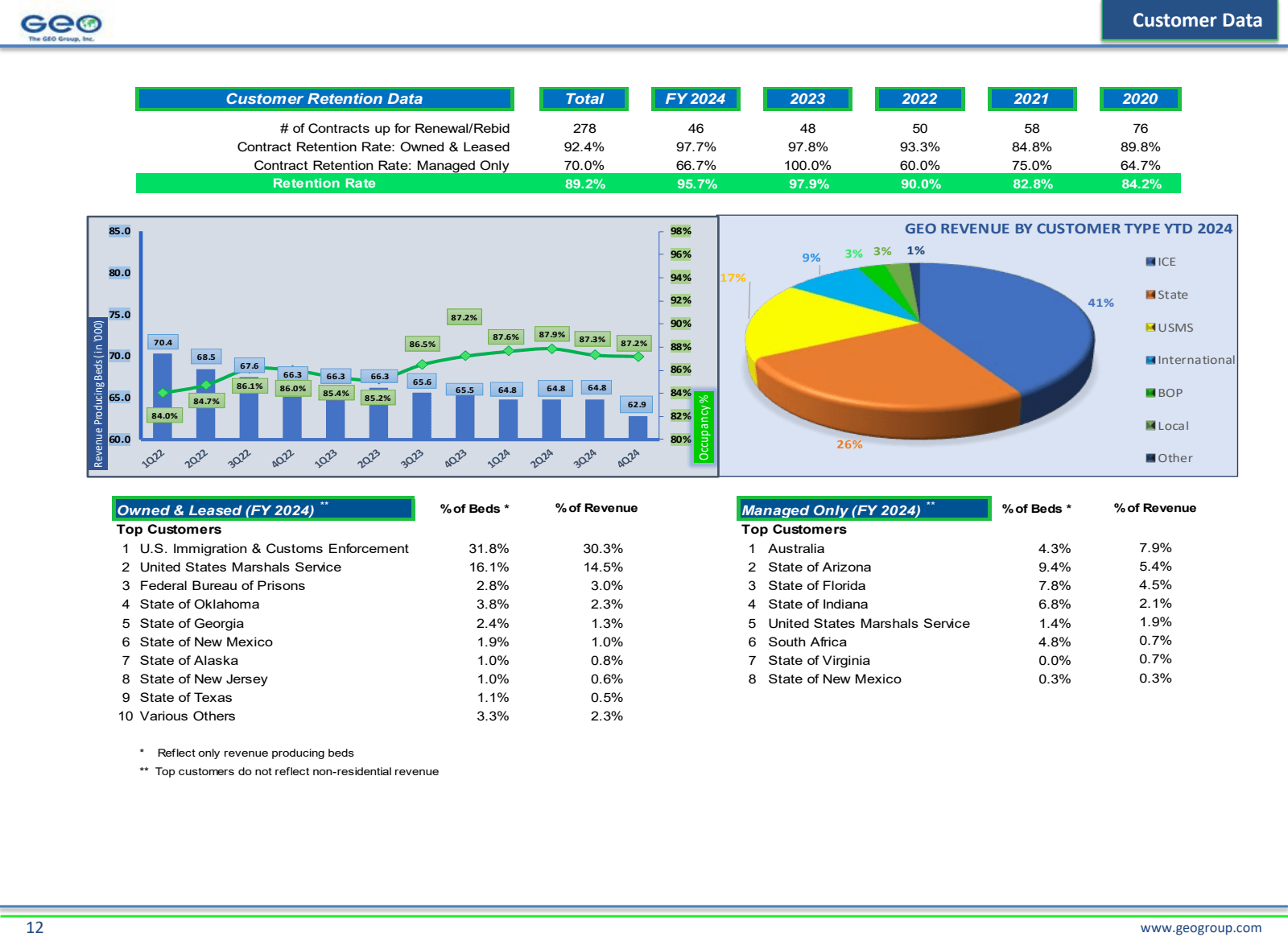Select the Total column header

point(584,99)
